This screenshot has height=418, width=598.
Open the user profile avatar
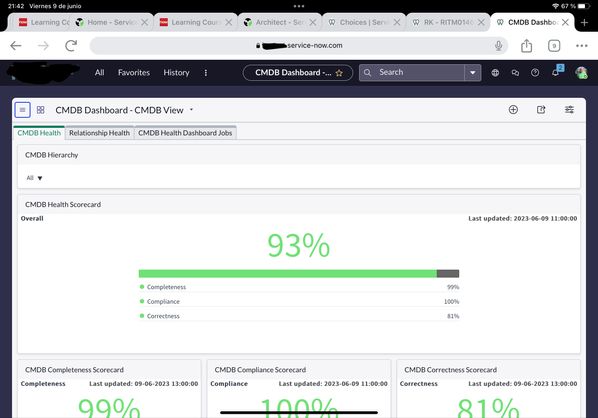click(582, 72)
